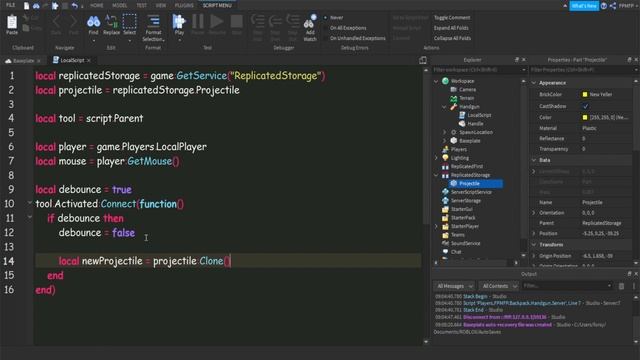Switch to the VIEW ribbon tab
Image resolution: width=640 pixels, height=360 pixels.
[161, 5]
